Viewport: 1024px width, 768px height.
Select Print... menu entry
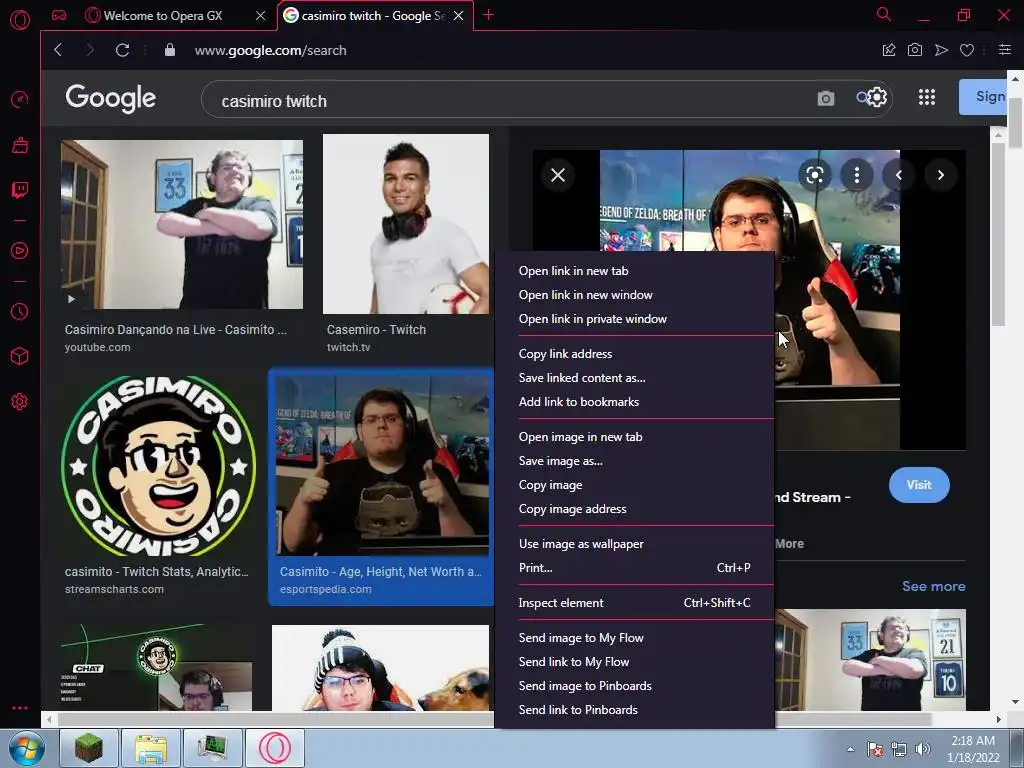point(634,568)
